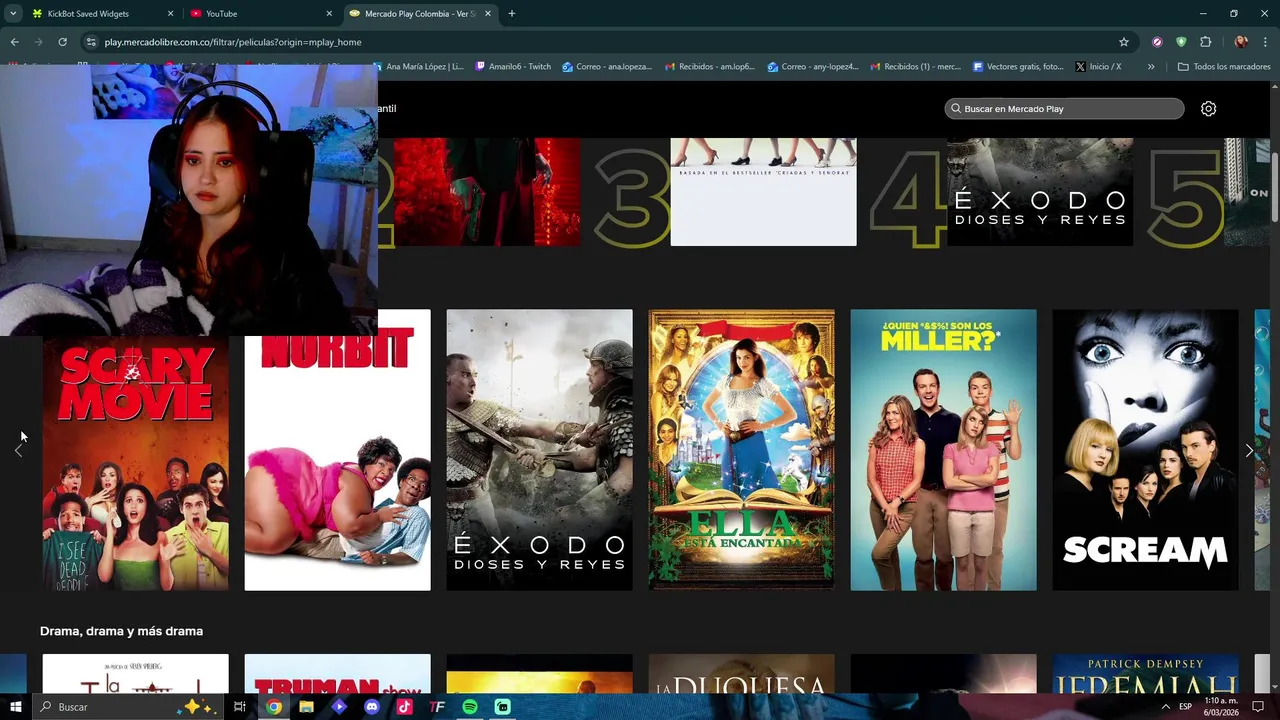Open the TF app on taskbar
Screen dimensions: 1280x720
coord(437,707)
